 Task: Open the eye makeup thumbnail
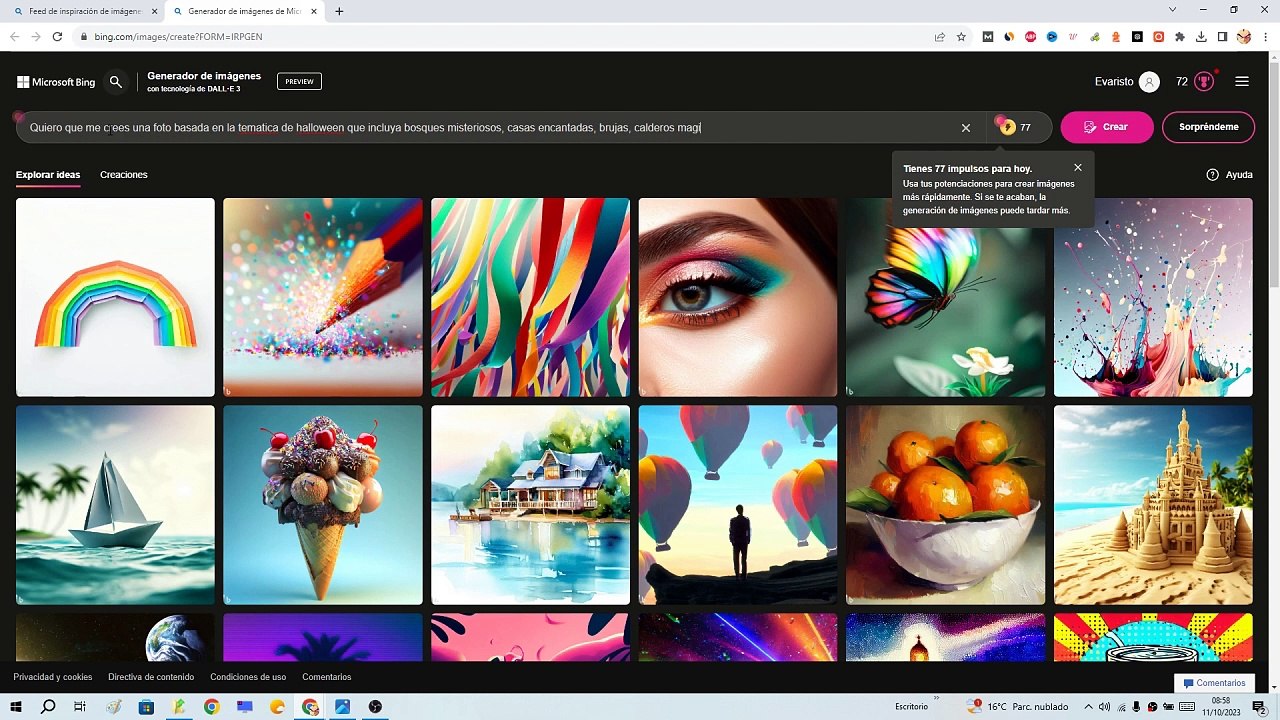coord(738,297)
